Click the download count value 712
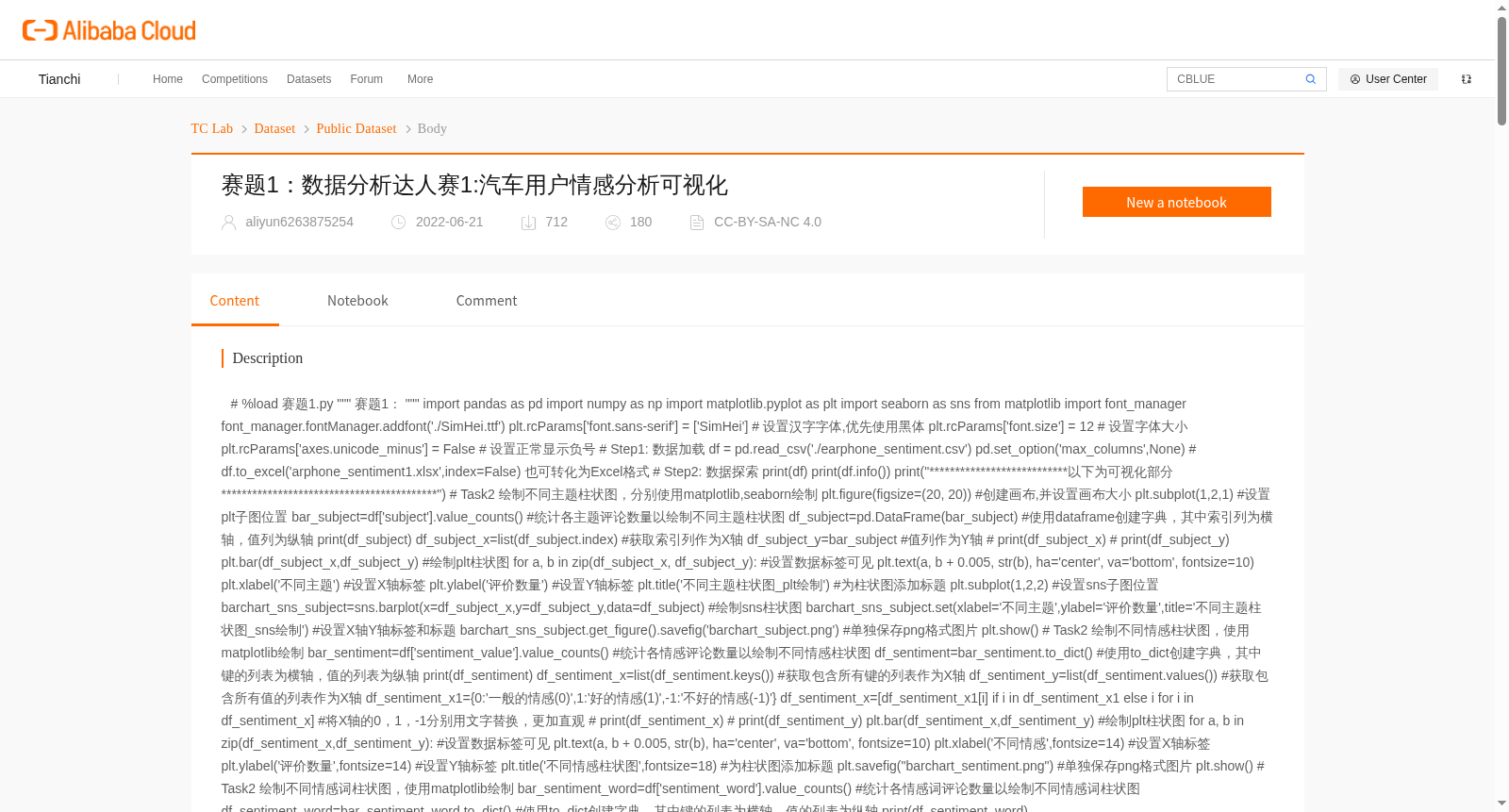The width and height of the screenshot is (1509, 812). point(556,222)
